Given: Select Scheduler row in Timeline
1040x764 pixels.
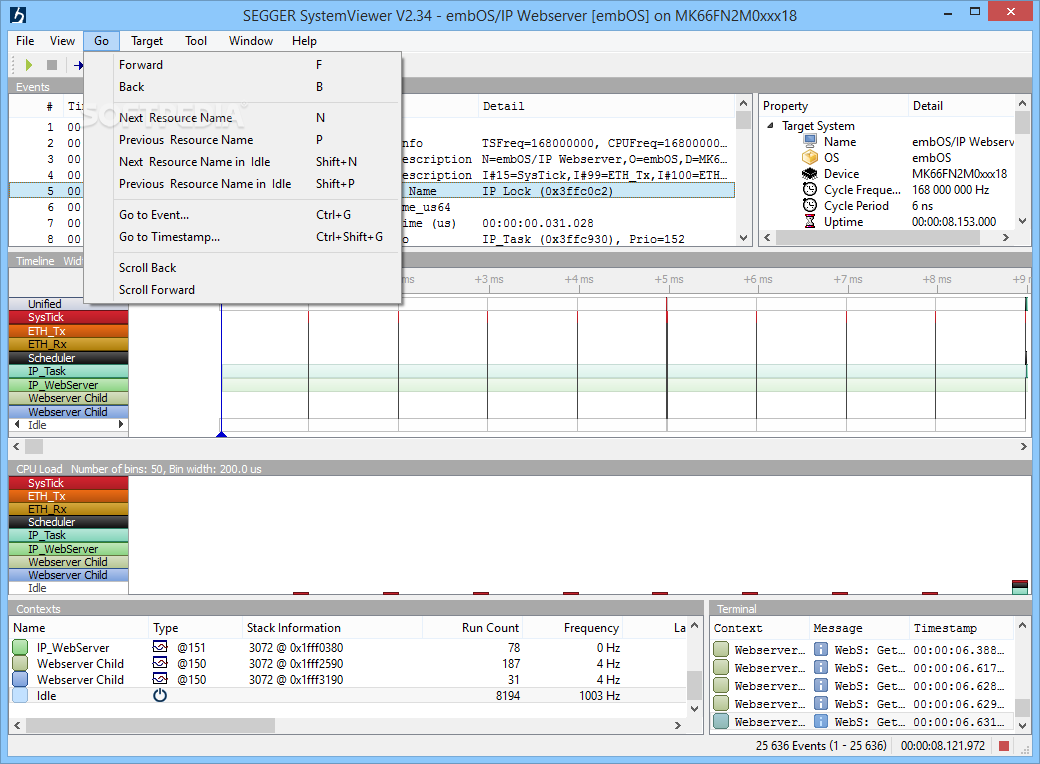Looking at the screenshot, I should tap(68, 358).
